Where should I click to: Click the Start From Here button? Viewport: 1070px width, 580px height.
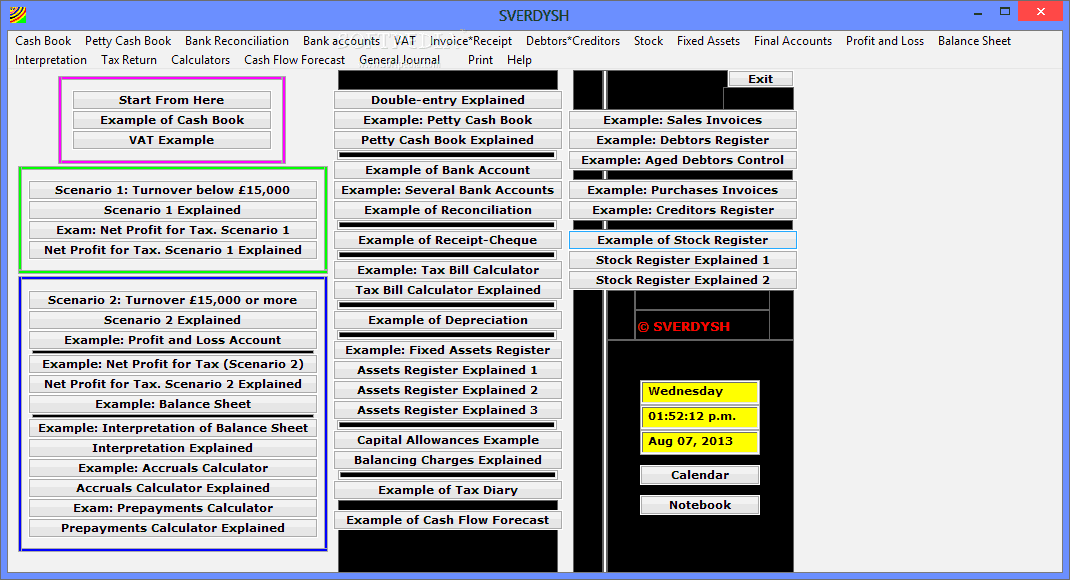[x=172, y=100]
